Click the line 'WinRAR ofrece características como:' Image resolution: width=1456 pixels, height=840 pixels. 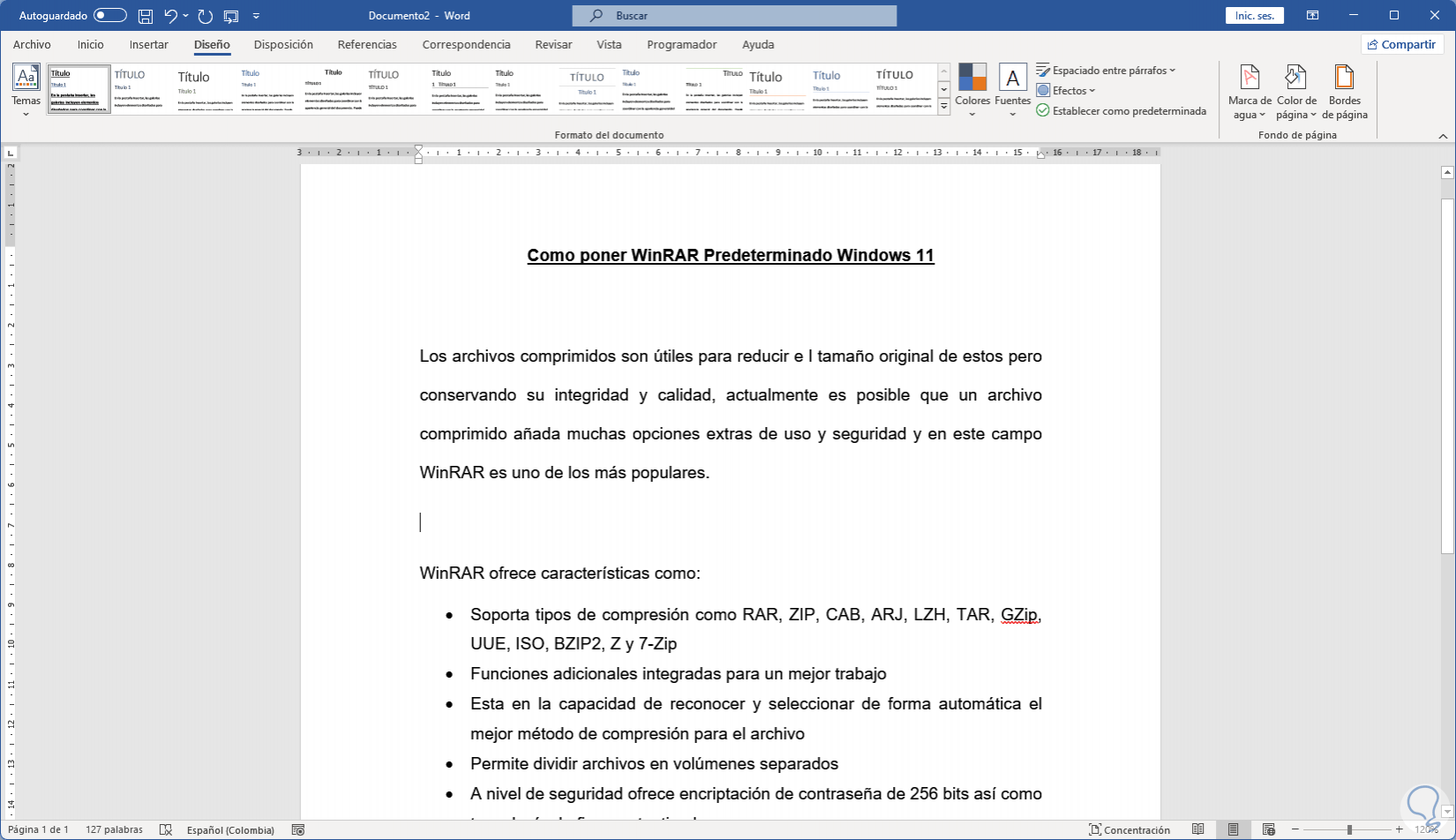pos(560,574)
